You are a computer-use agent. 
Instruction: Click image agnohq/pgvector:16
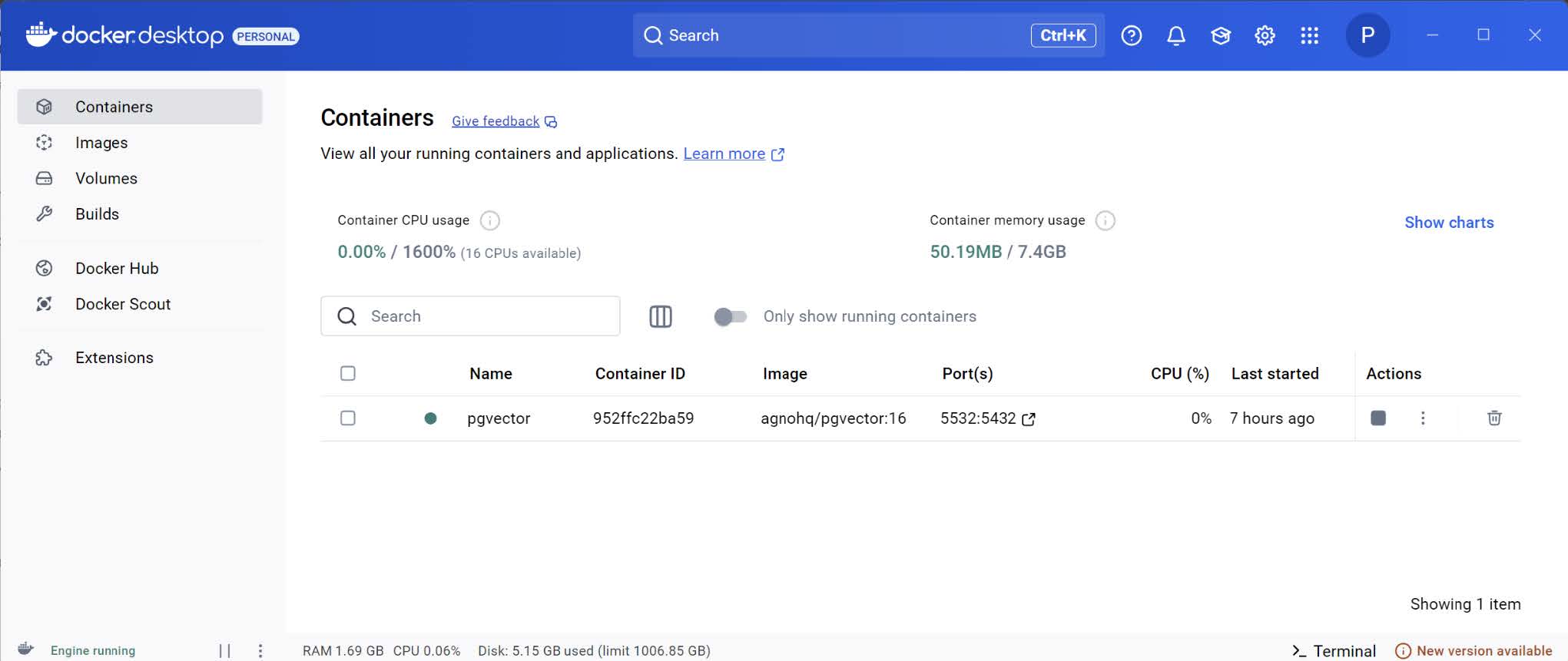834,418
